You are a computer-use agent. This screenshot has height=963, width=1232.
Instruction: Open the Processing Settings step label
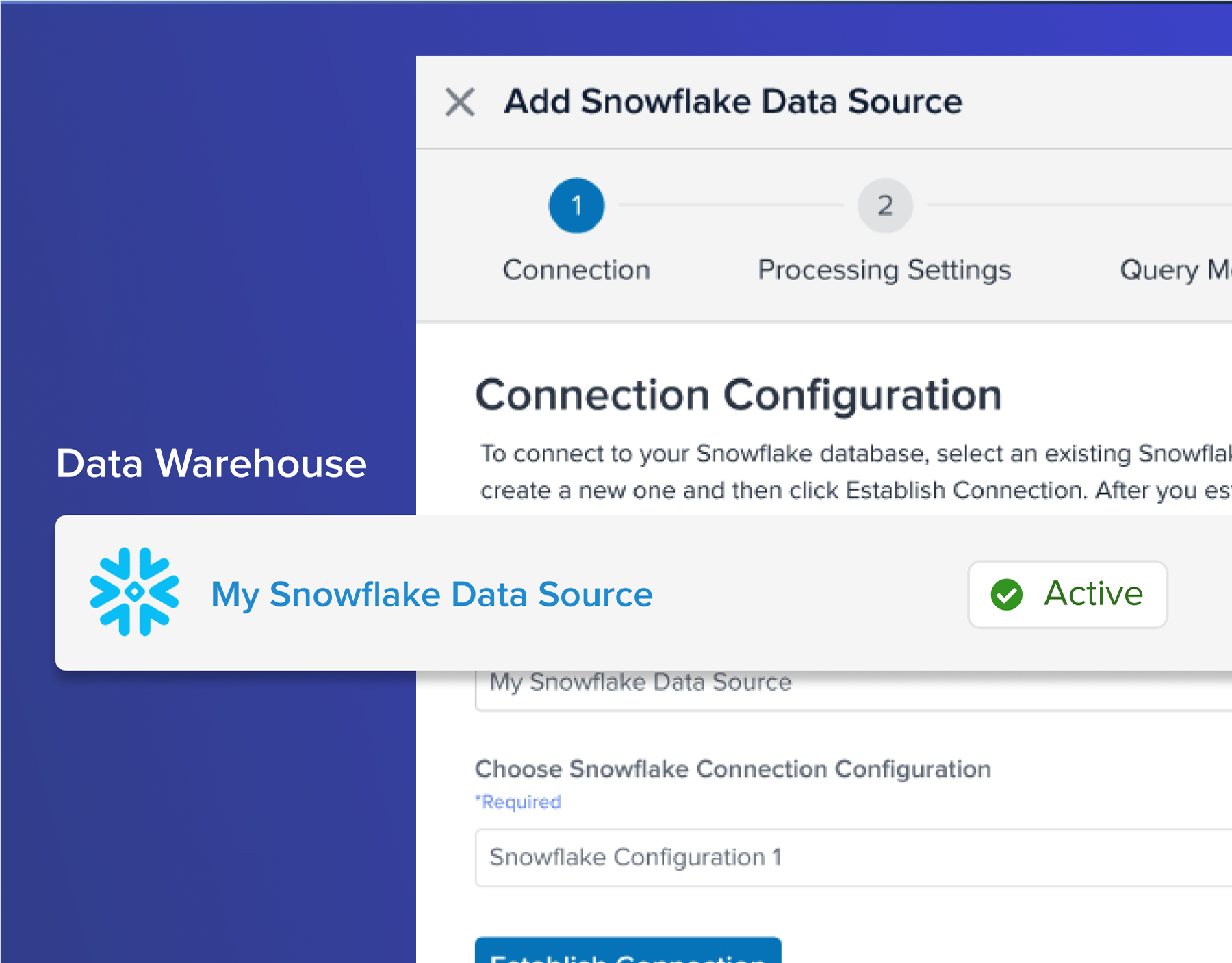point(884,270)
